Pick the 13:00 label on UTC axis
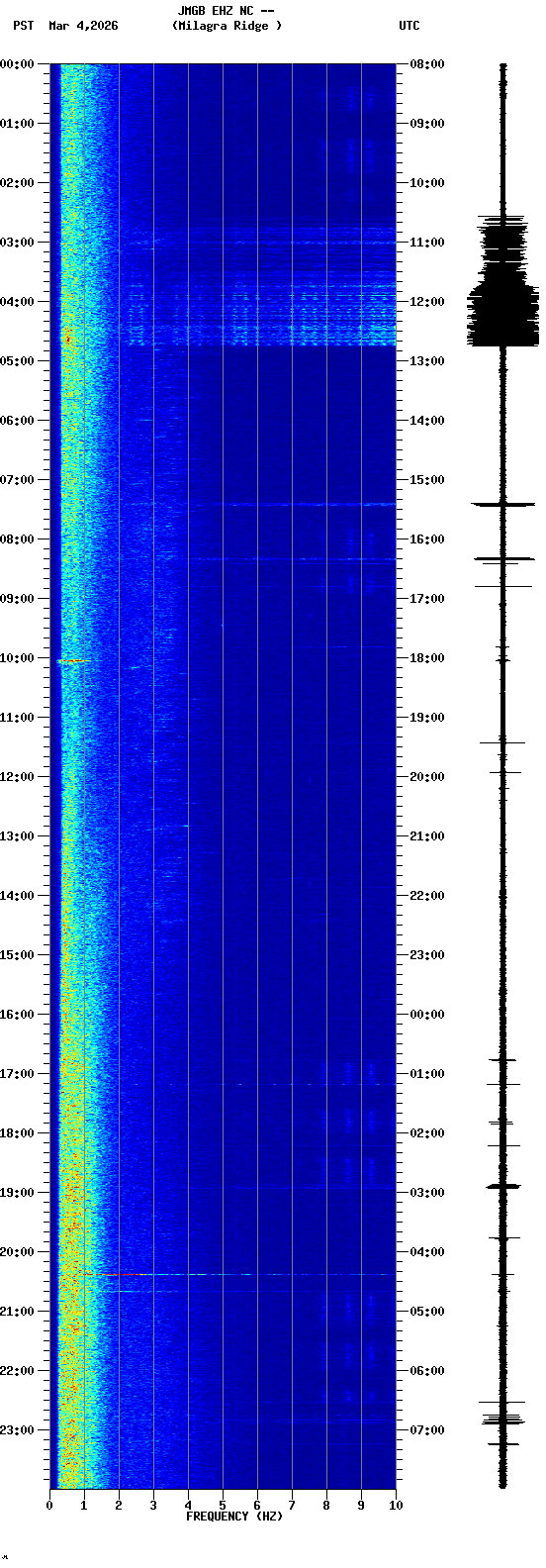Viewport: 546px width, 1568px height. click(427, 361)
